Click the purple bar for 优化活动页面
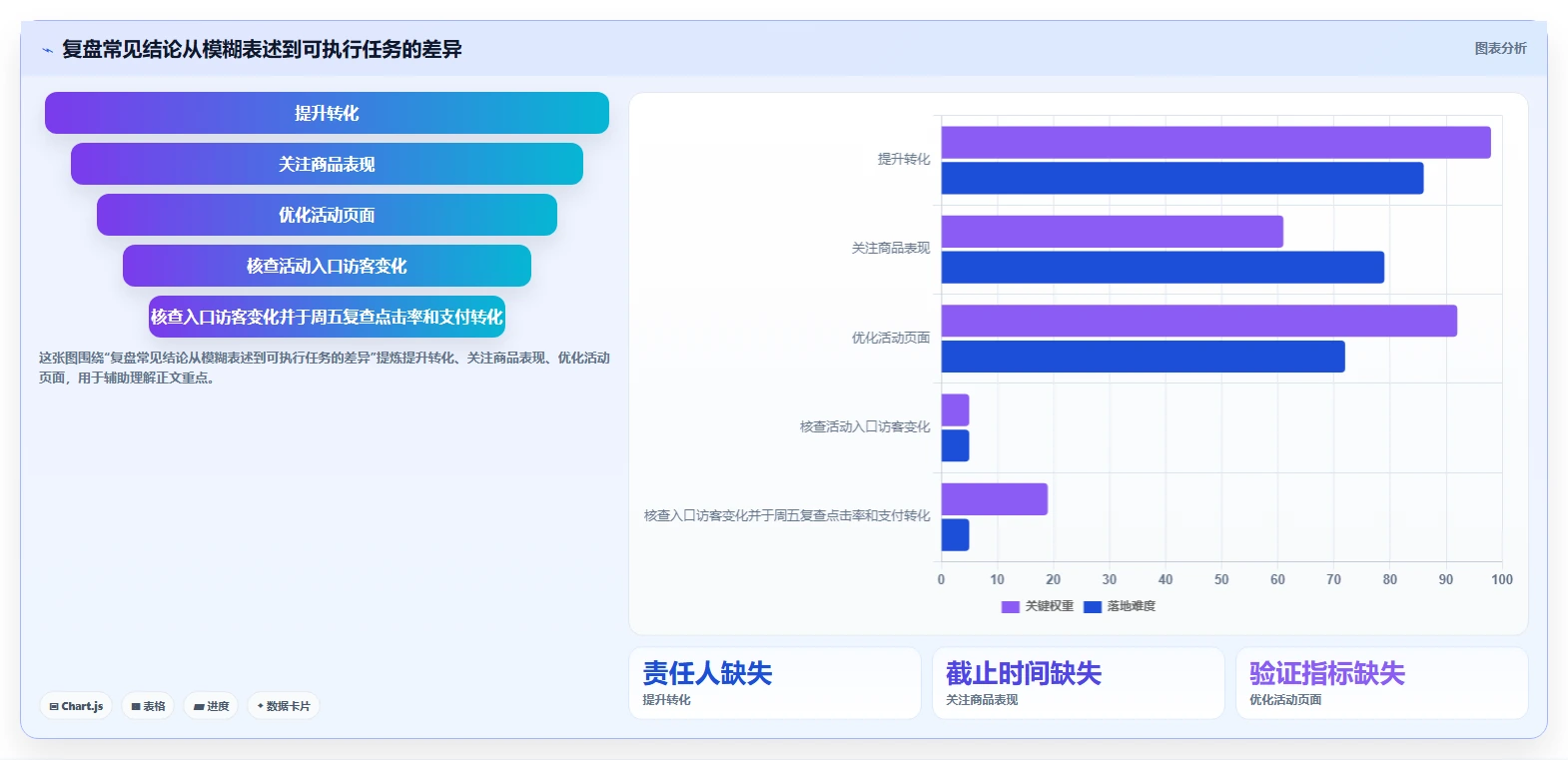The height and width of the screenshot is (760, 1568). click(x=1198, y=321)
